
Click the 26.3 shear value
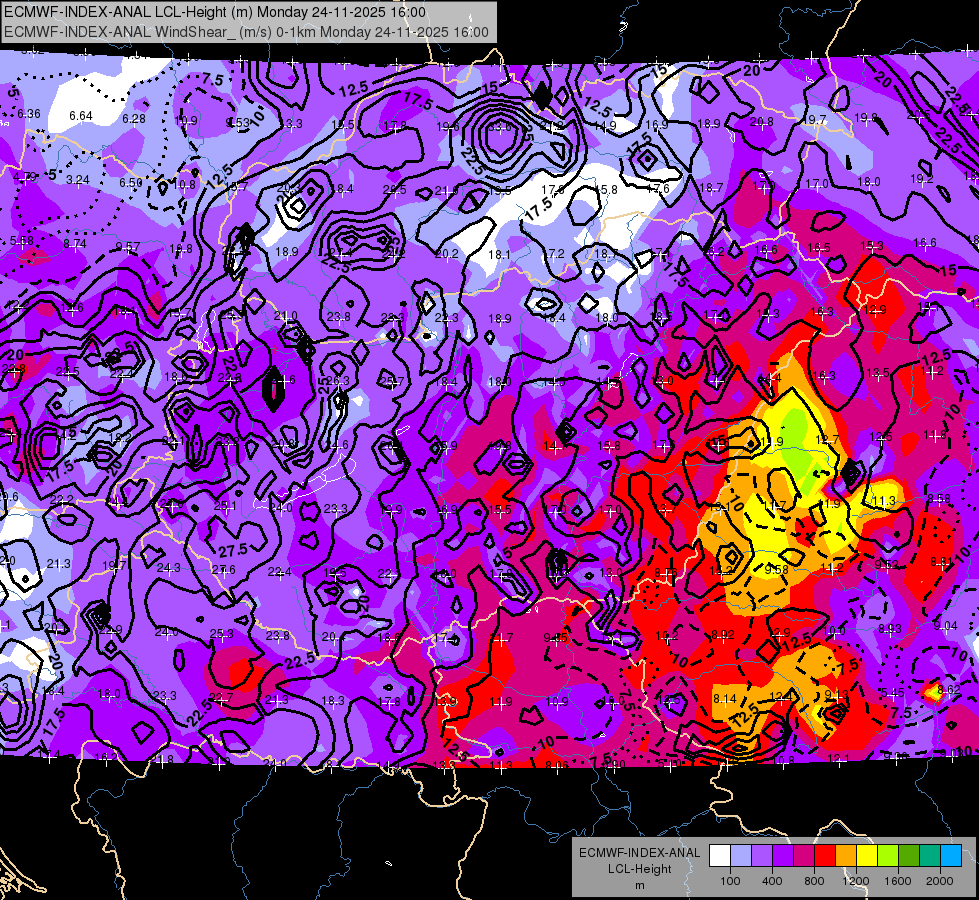337,380
